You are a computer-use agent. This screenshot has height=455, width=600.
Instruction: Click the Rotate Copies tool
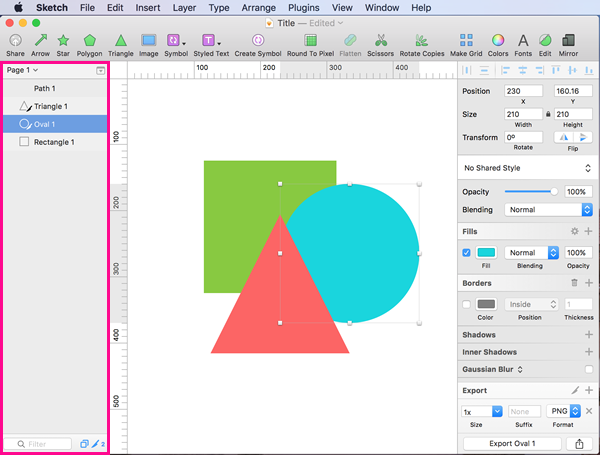tap(422, 45)
